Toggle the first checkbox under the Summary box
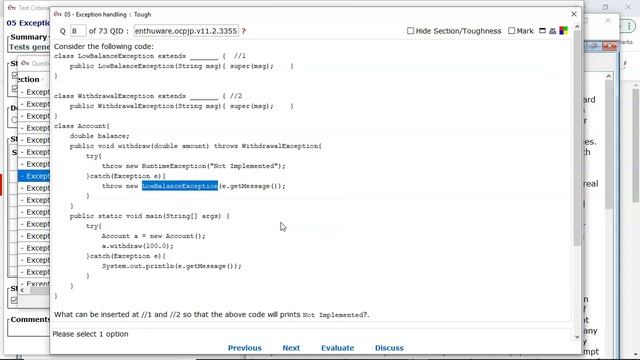 [x=15, y=76]
